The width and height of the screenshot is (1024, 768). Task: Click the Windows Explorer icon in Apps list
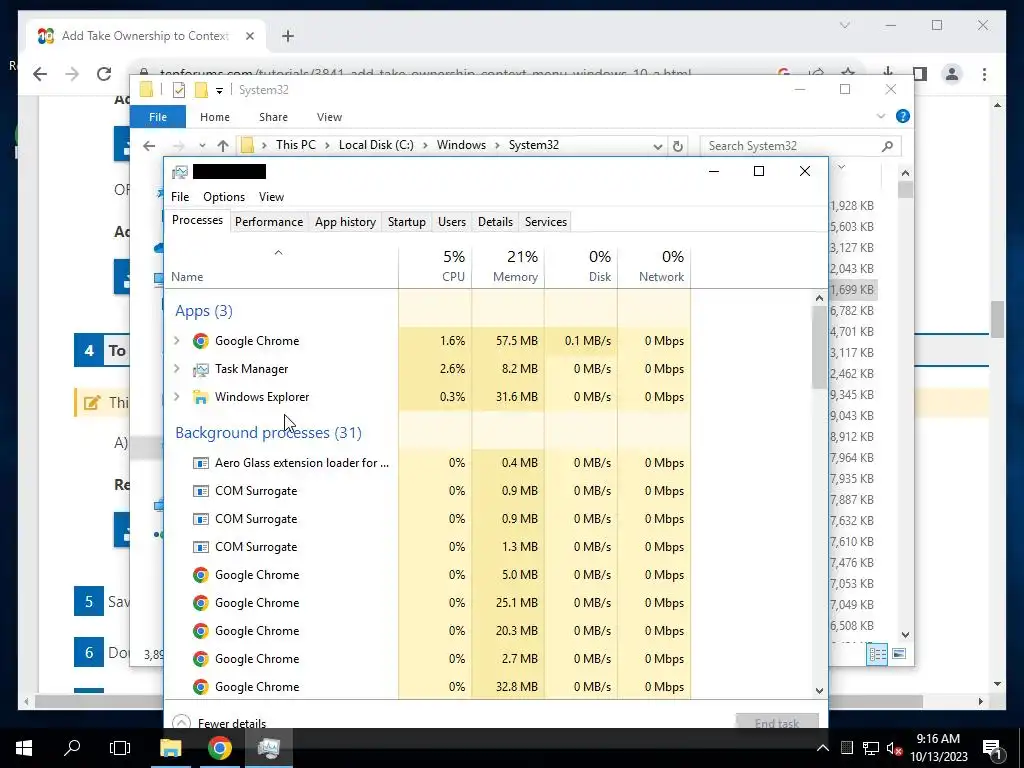pos(200,397)
